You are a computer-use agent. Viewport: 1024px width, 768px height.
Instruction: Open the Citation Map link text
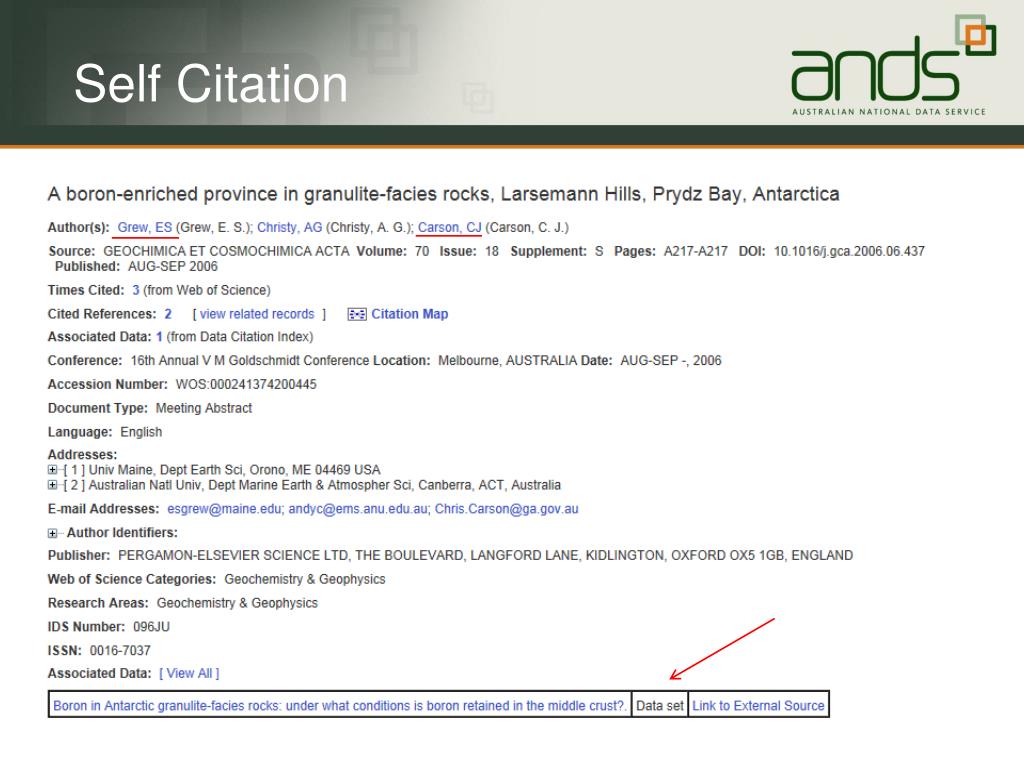(409, 314)
